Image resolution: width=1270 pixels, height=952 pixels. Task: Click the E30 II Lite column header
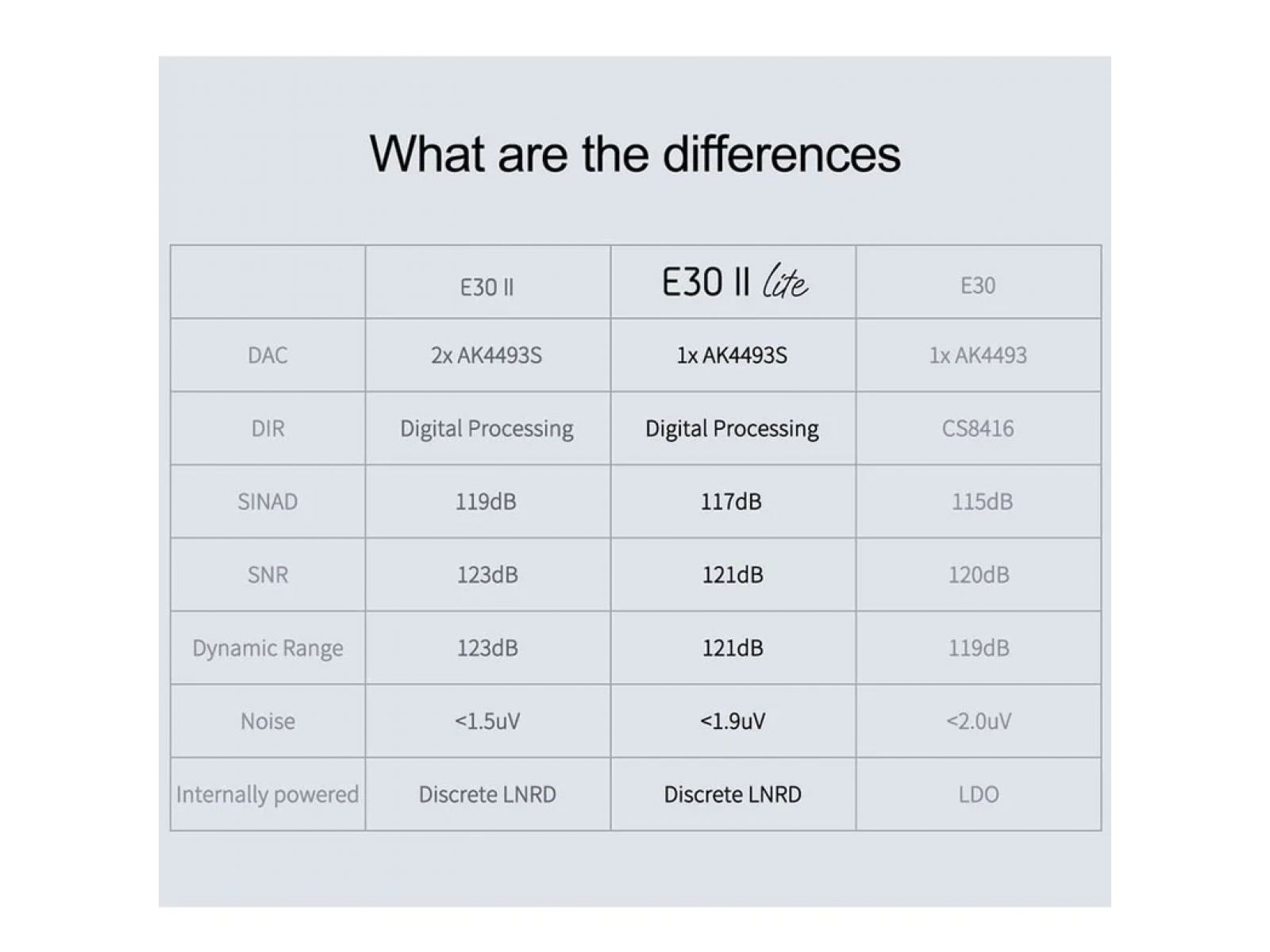tap(733, 282)
